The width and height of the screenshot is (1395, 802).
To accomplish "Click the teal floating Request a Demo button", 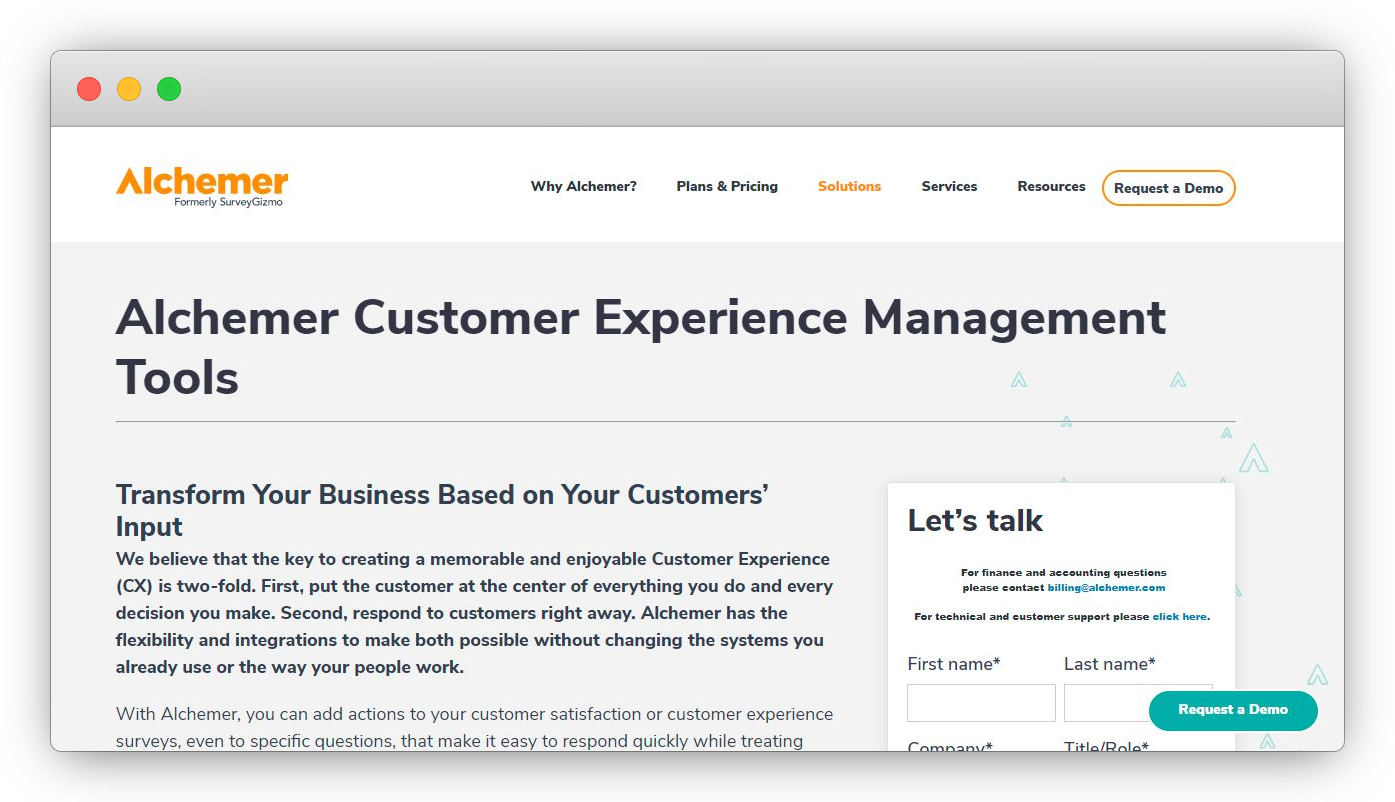I will click(x=1233, y=710).
